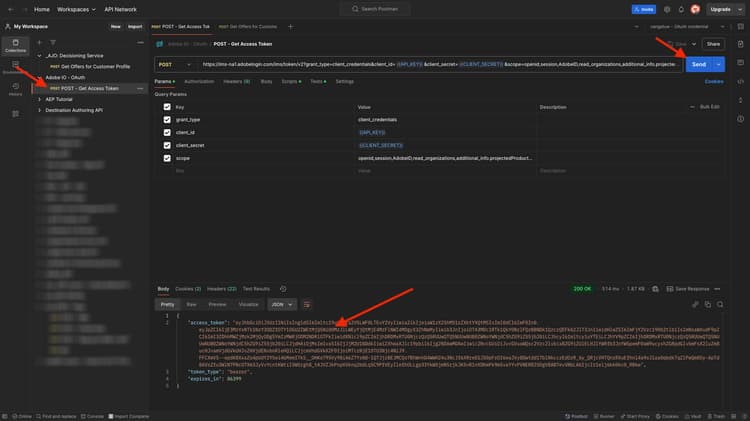Open the collections panel more options menu
The height and width of the screenshot is (421, 750).
pyautogui.click(x=140, y=43)
